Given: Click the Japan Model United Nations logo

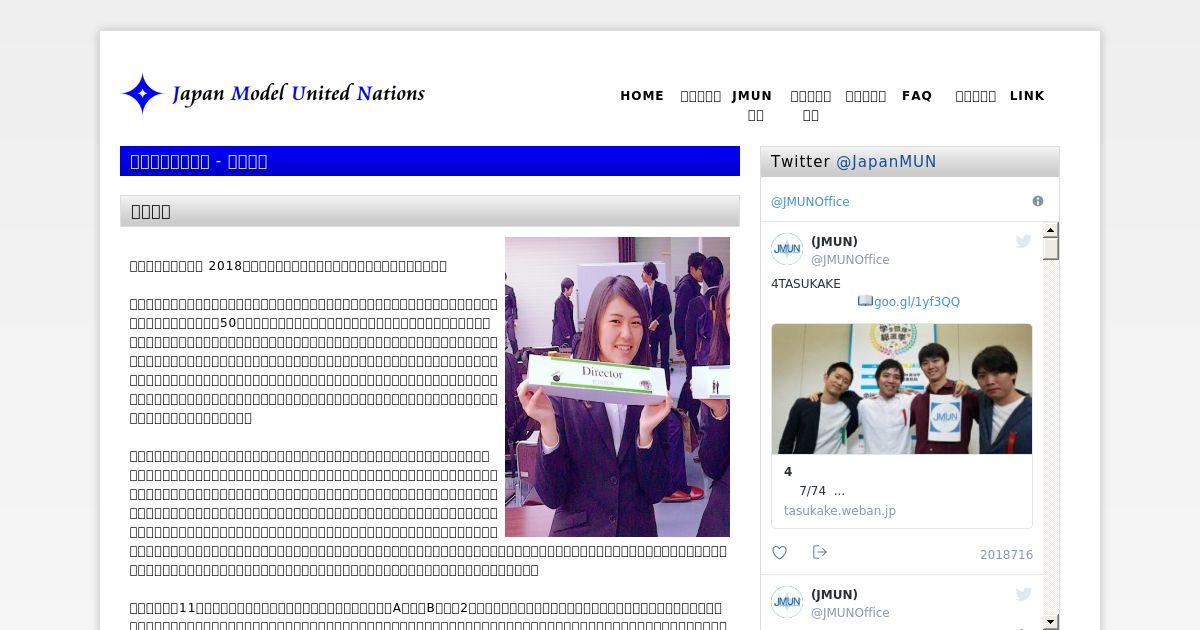Looking at the screenshot, I should 273,94.
